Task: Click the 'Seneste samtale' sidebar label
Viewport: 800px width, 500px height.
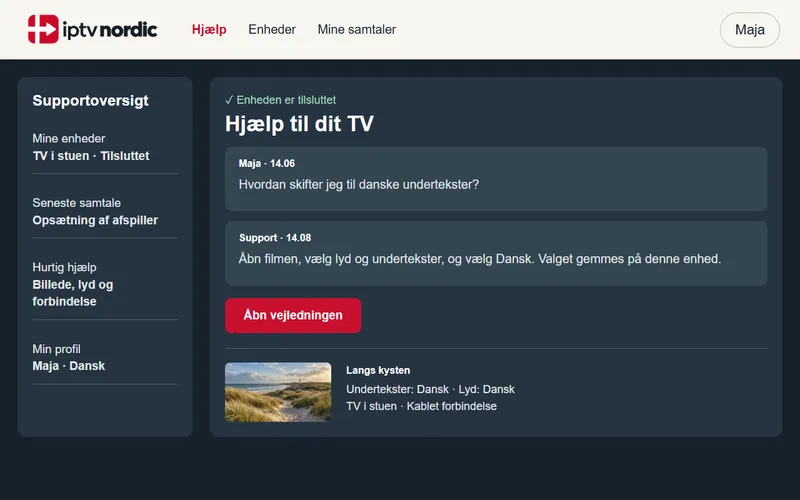Action: 77,203
